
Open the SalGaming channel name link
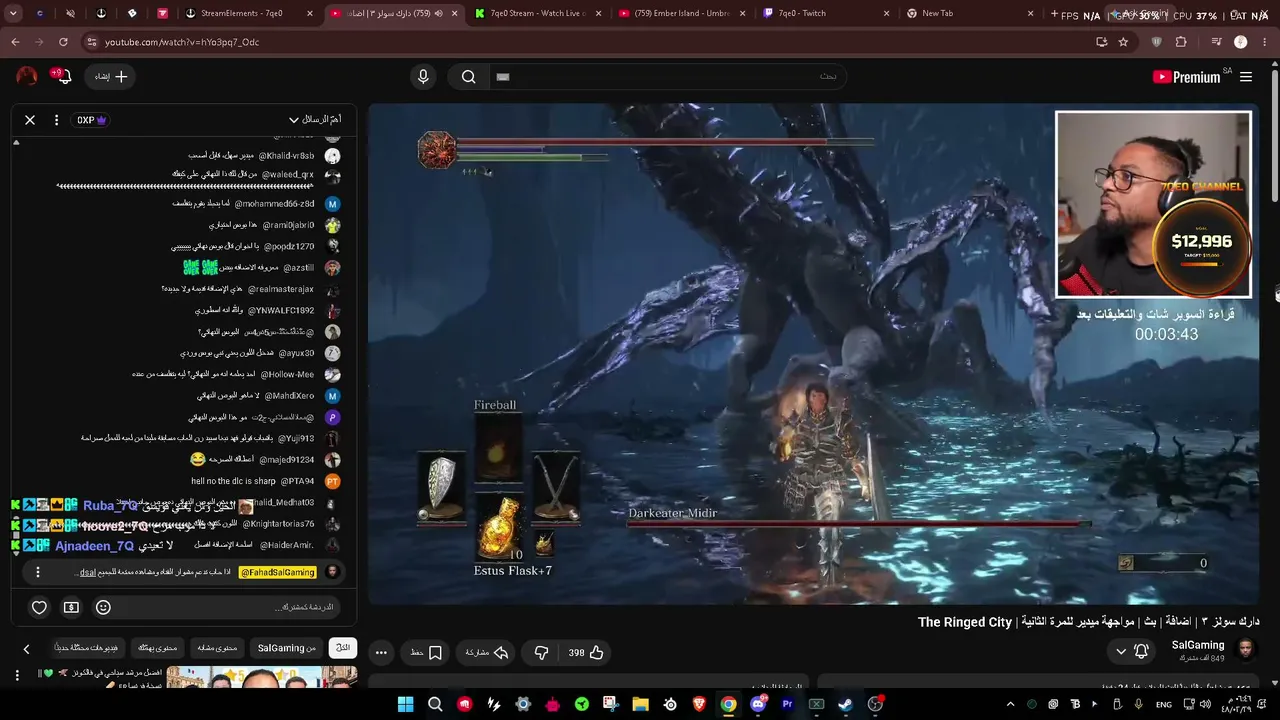(1198, 646)
